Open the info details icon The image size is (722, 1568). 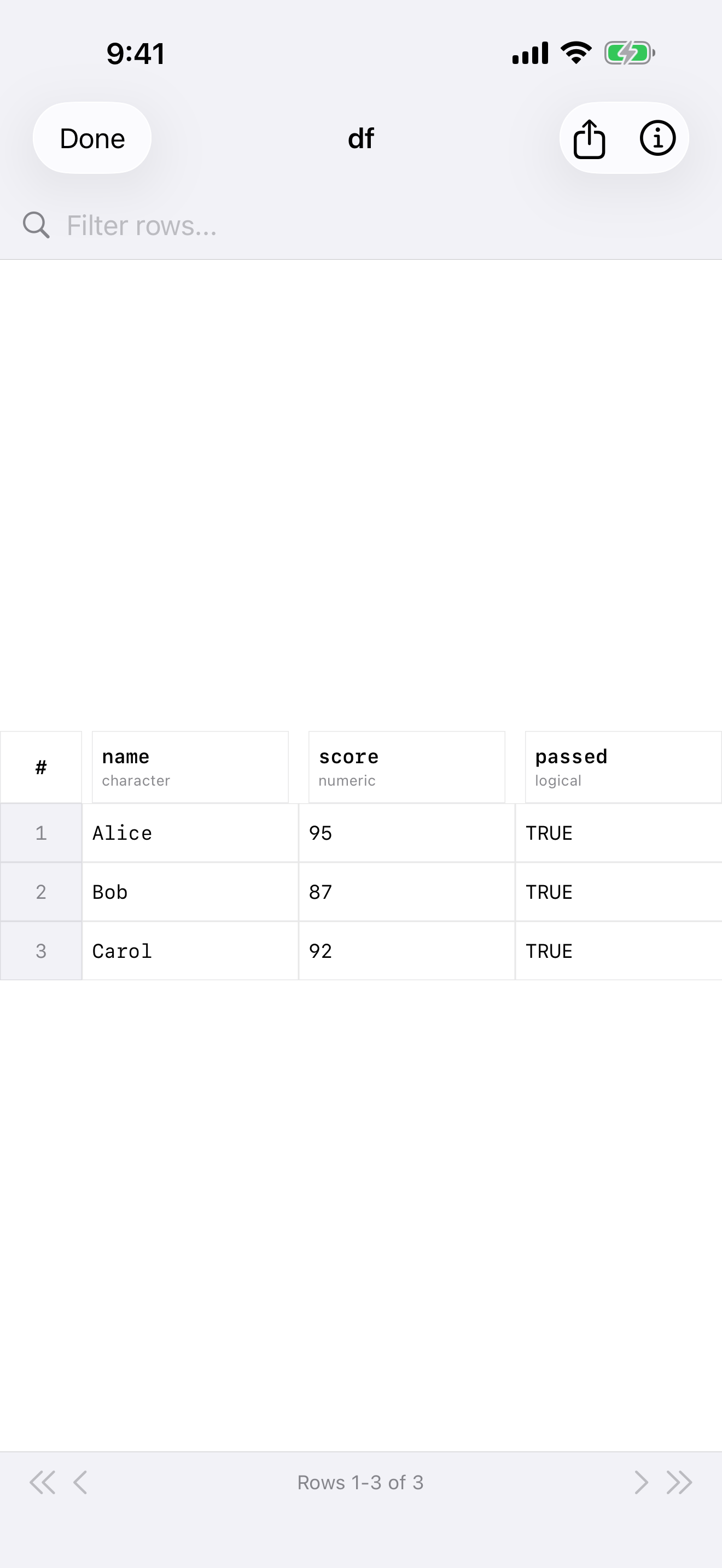(x=657, y=139)
